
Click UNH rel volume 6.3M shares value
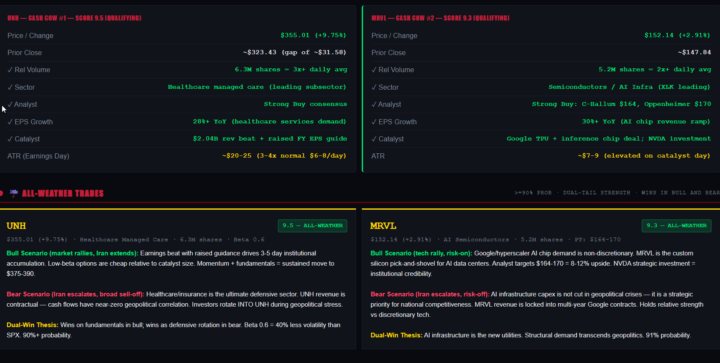tap(291, 70)
